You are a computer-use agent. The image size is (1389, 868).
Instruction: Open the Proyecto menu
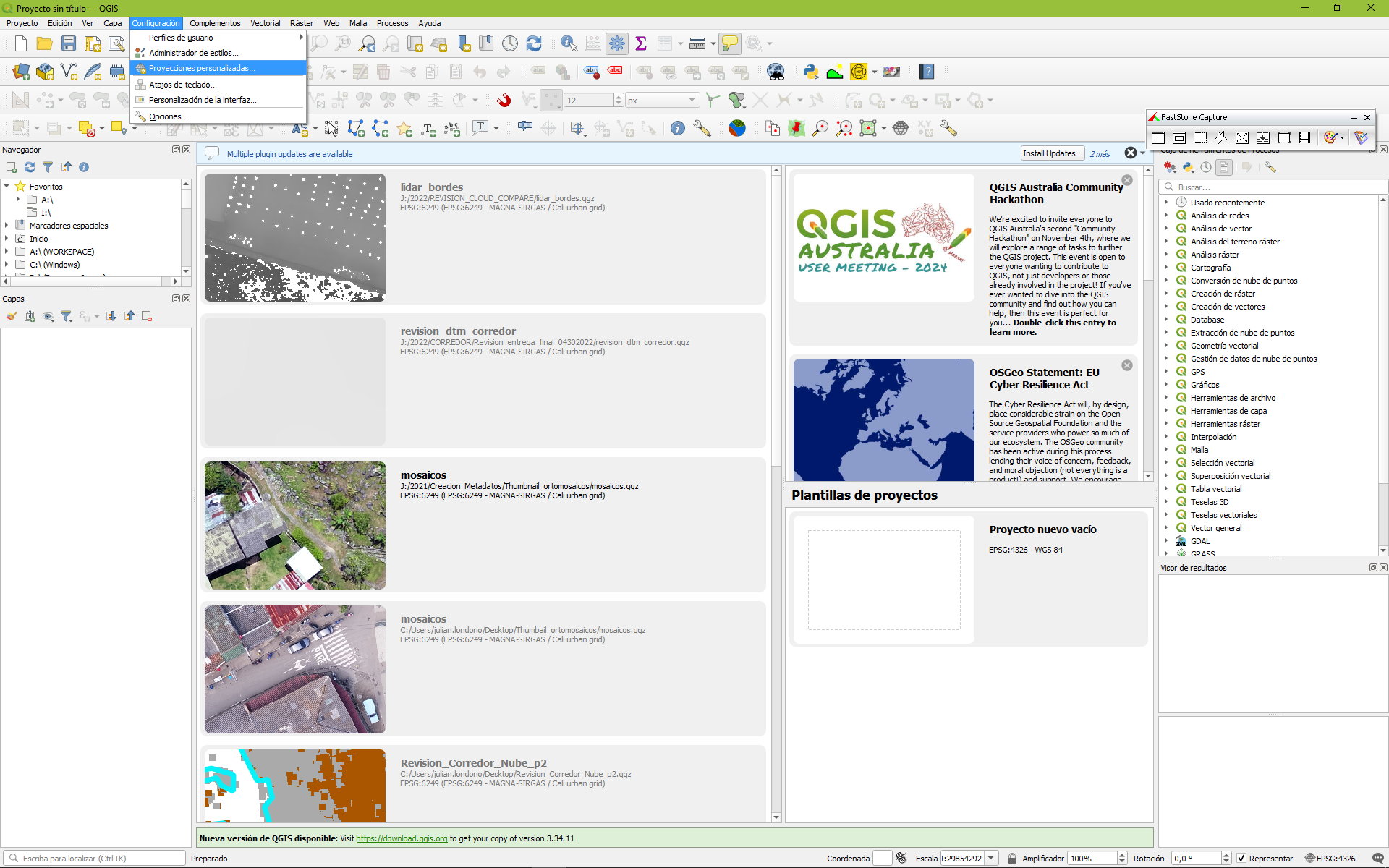pos(22,23)
